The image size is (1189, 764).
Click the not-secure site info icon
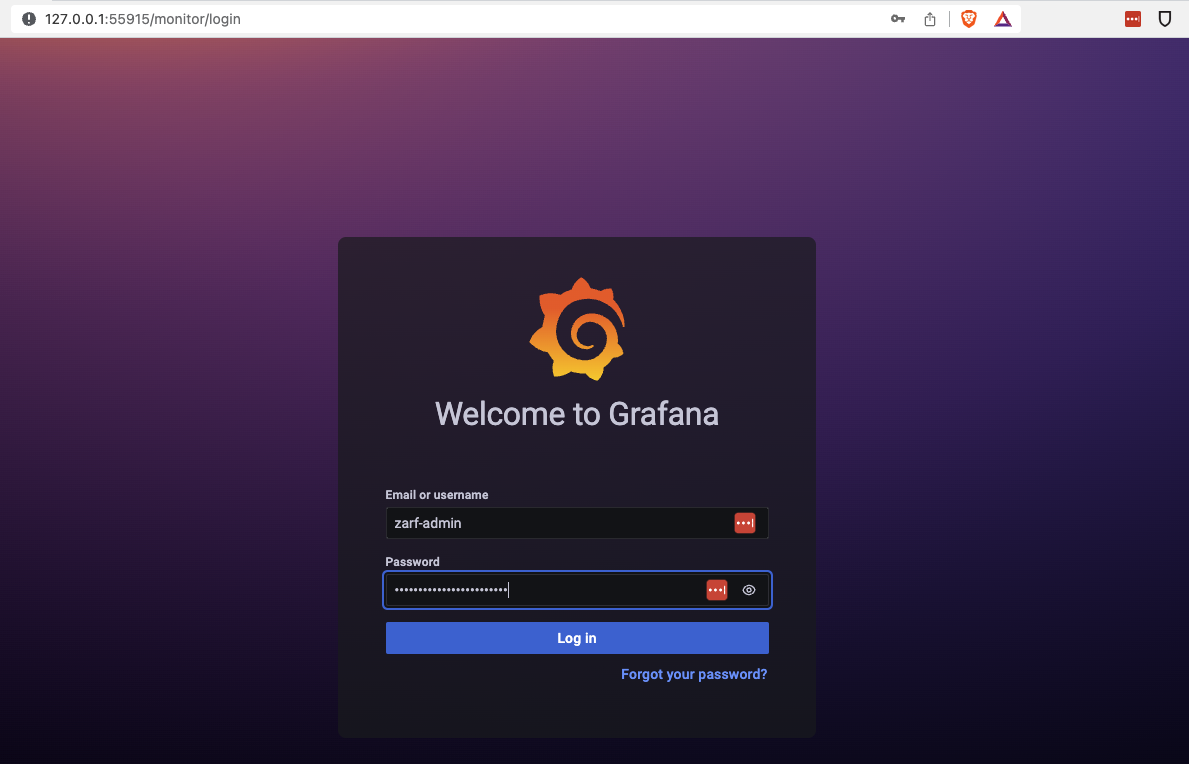click(29, 19)
